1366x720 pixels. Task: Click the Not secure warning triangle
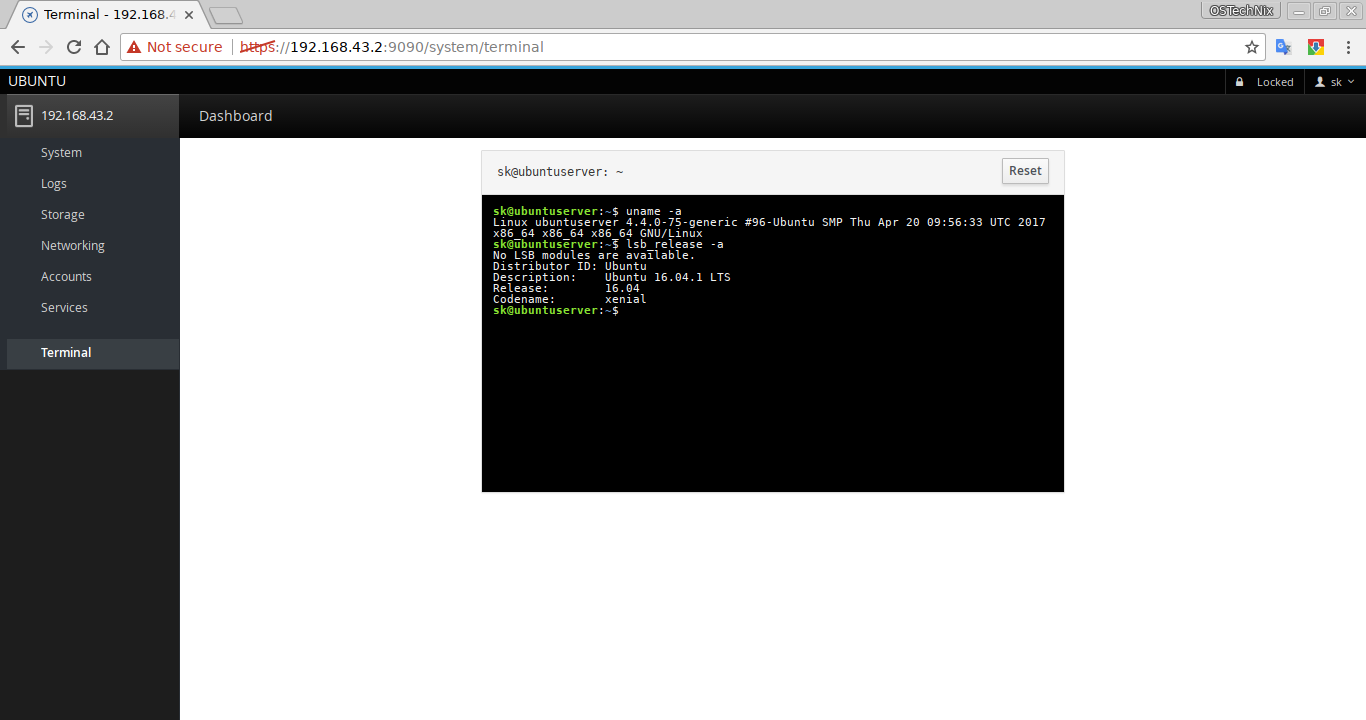pyautogui.click(x=132, y=46)
